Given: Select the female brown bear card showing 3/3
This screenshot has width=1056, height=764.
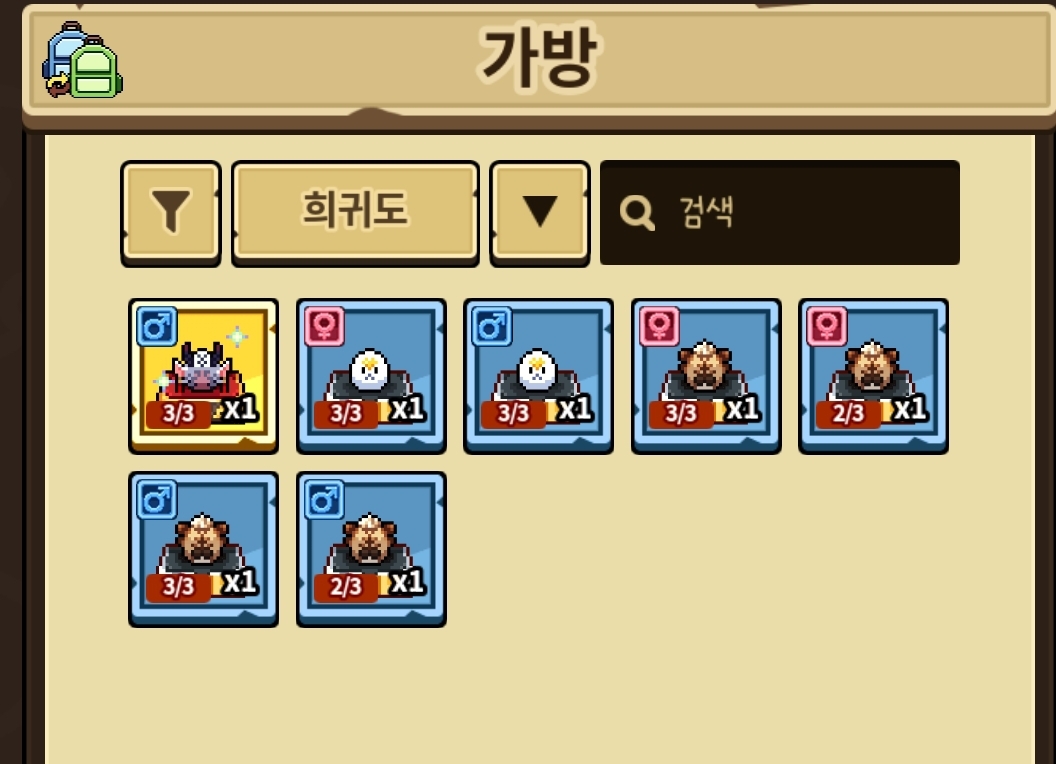Looking at the screenshot, I should (706, 376).
